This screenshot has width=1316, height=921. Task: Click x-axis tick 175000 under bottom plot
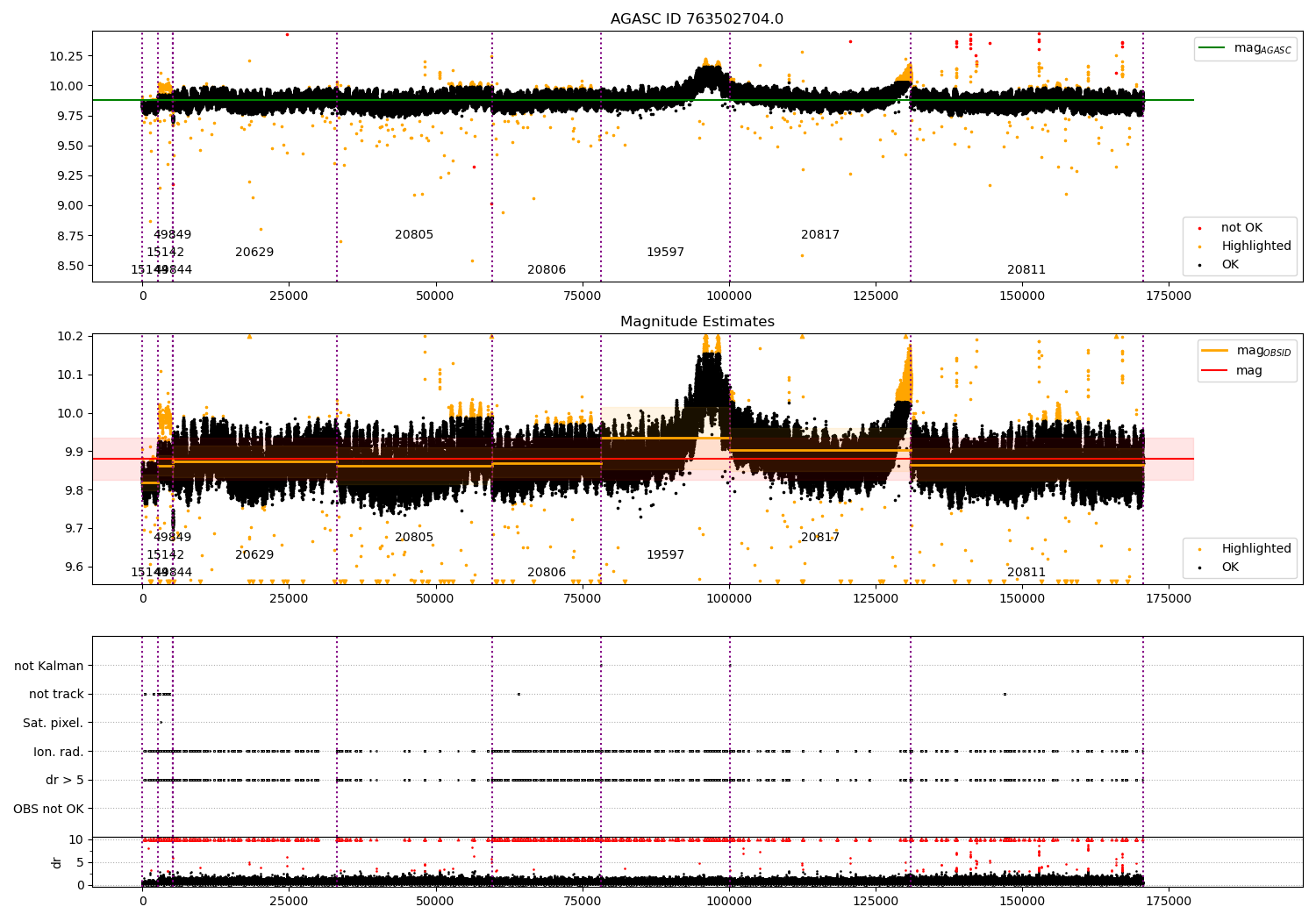pyautogui.click(x=1169, y=901)
